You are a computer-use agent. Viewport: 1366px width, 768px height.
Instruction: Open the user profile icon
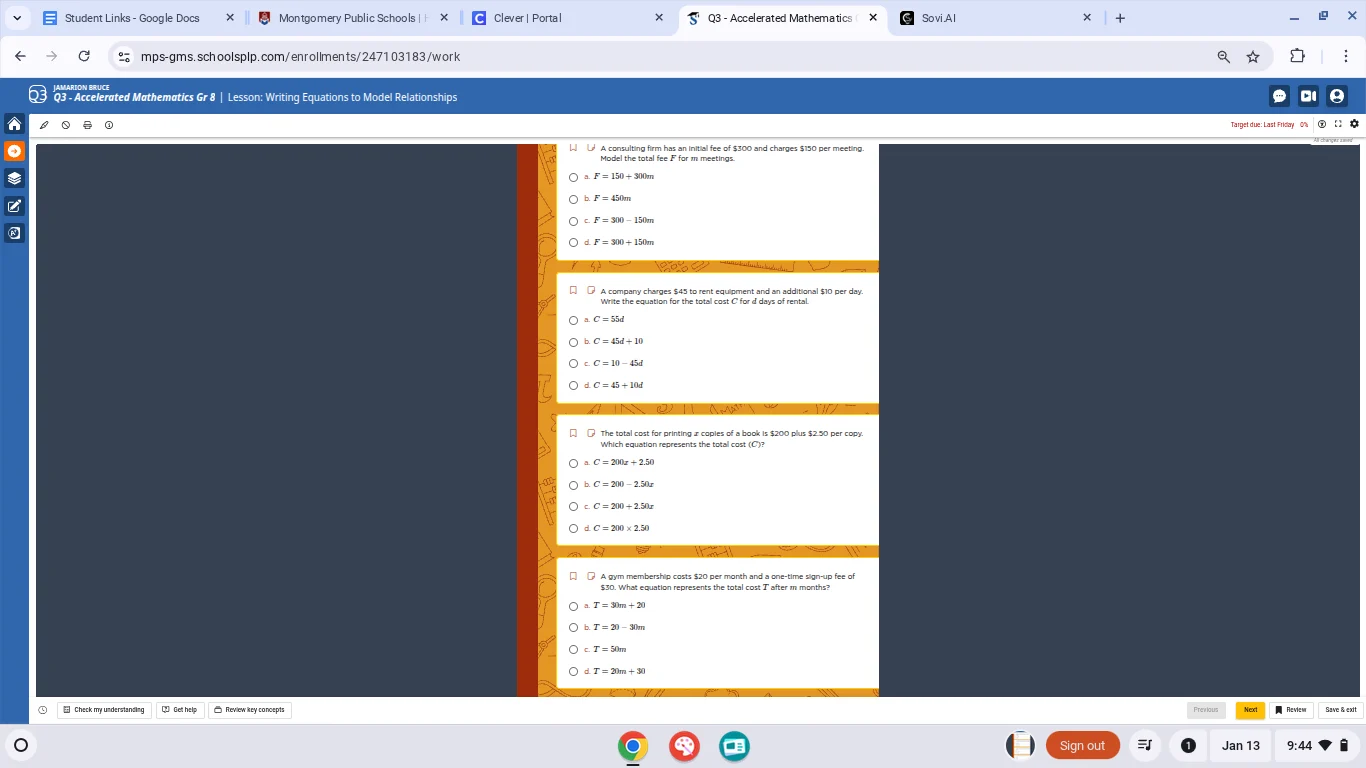[x=1337, y=96]
